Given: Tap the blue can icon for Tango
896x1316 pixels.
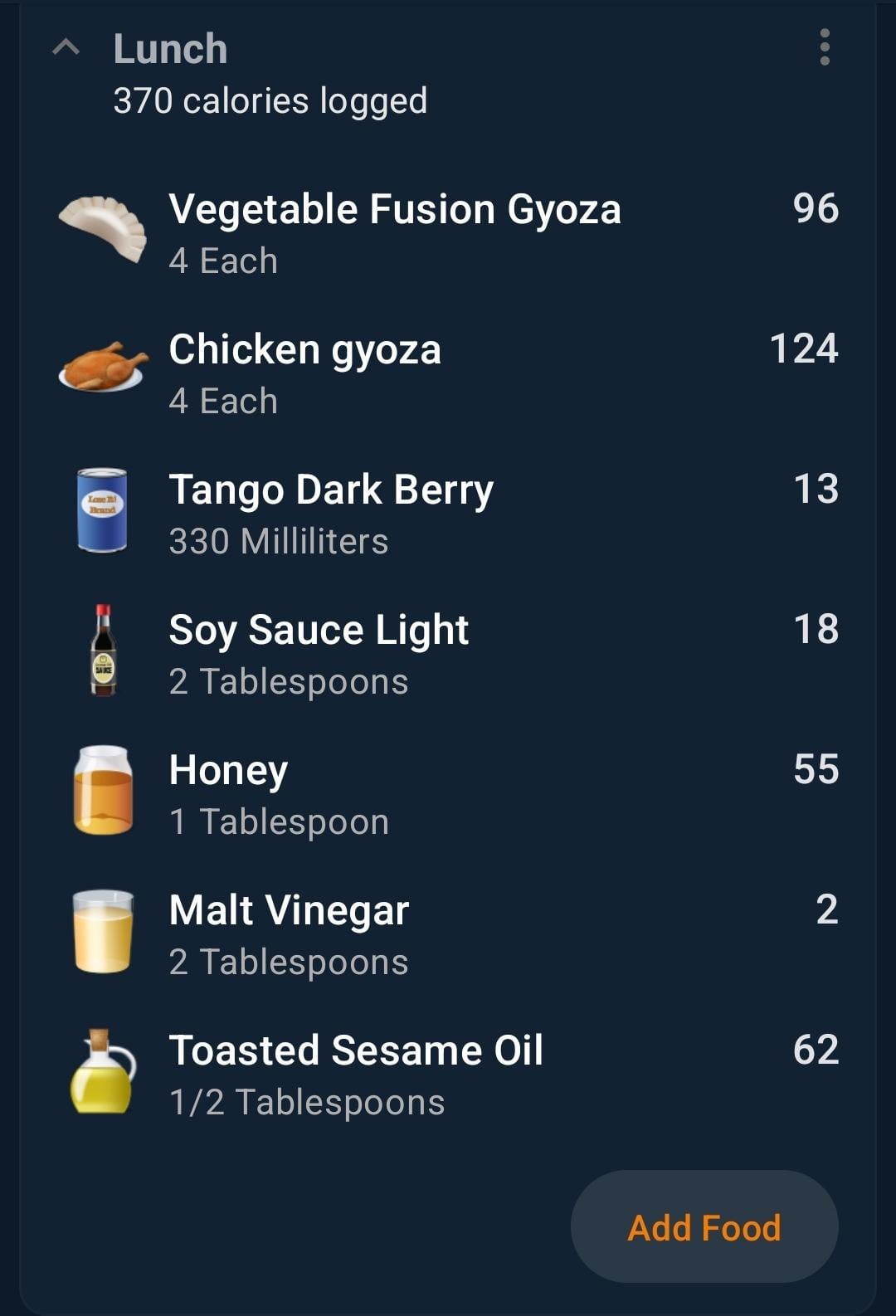Looking at the screenshot, I should 102,509.
